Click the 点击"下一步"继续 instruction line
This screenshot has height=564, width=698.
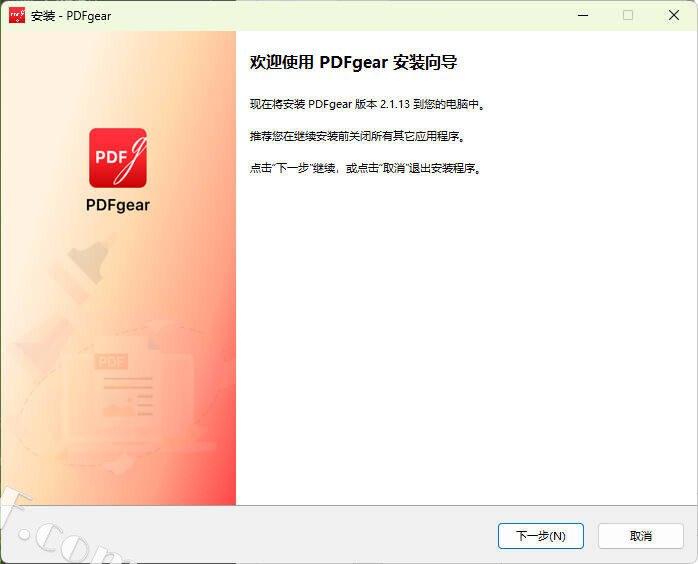(x=366, y=168)
